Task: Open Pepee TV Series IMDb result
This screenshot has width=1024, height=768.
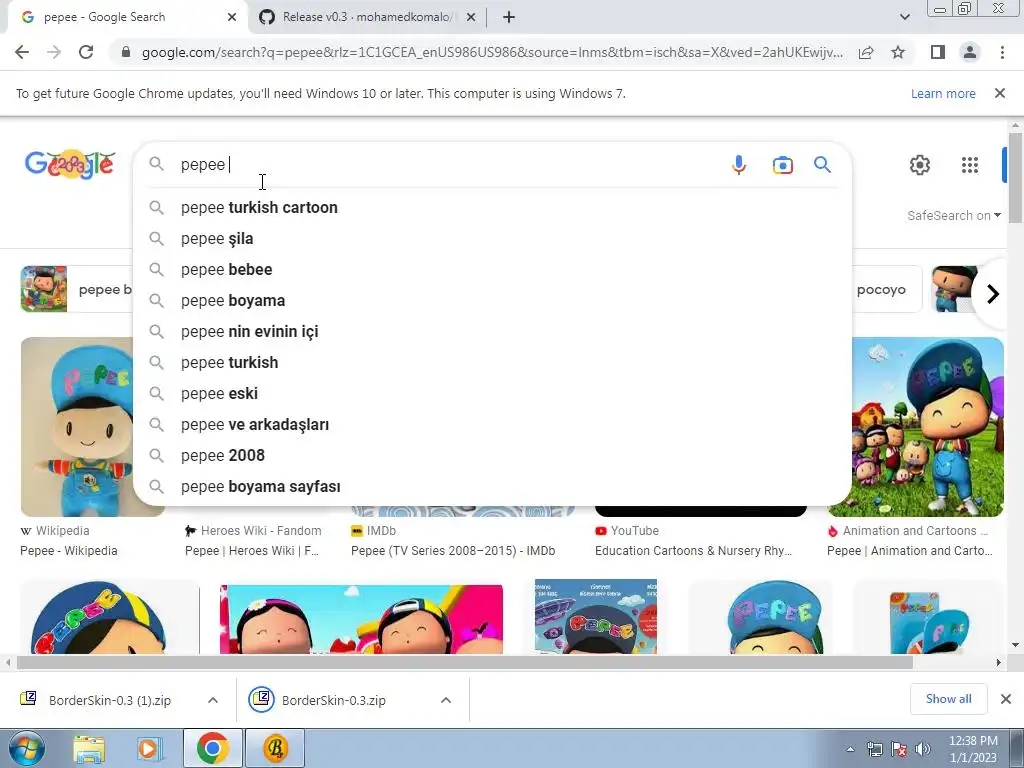Action: [453, 551]
